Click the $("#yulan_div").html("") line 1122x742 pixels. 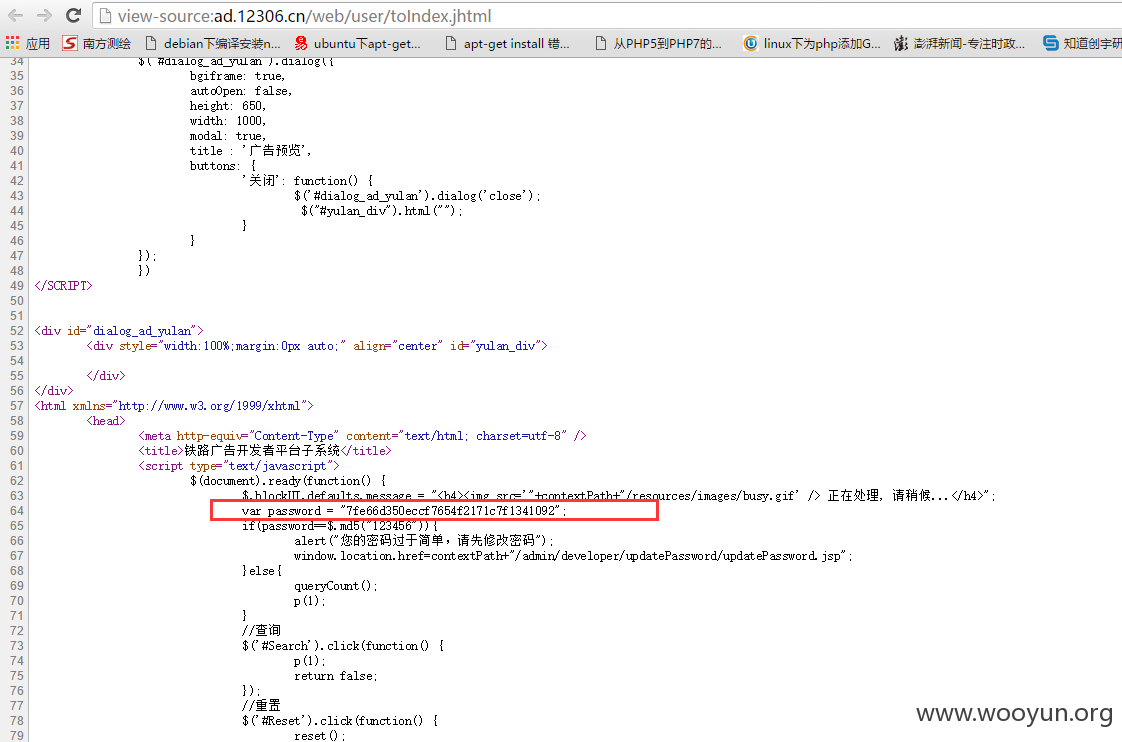click(x=382, y=210)
